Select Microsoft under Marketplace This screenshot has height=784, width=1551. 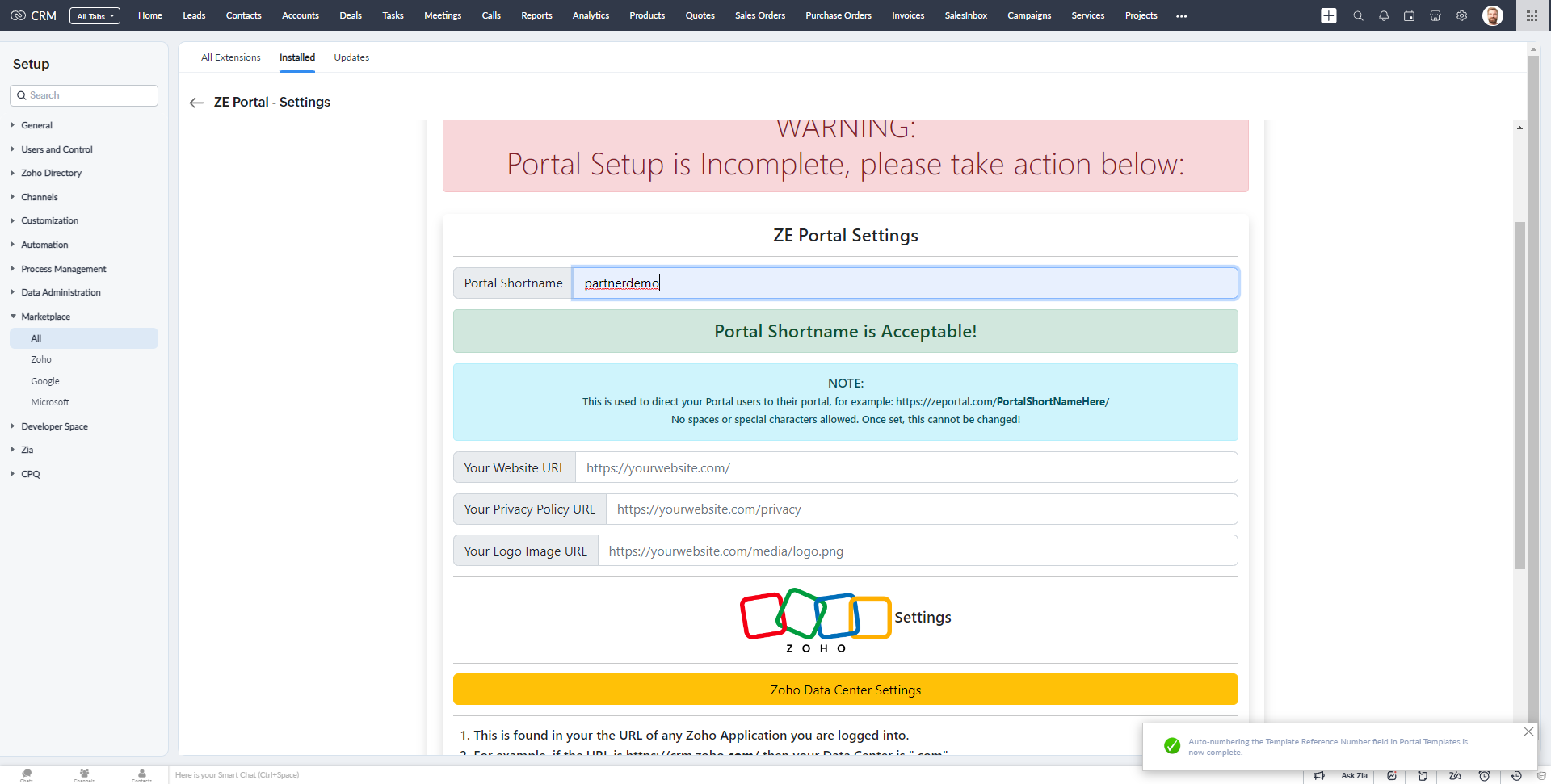50,402
